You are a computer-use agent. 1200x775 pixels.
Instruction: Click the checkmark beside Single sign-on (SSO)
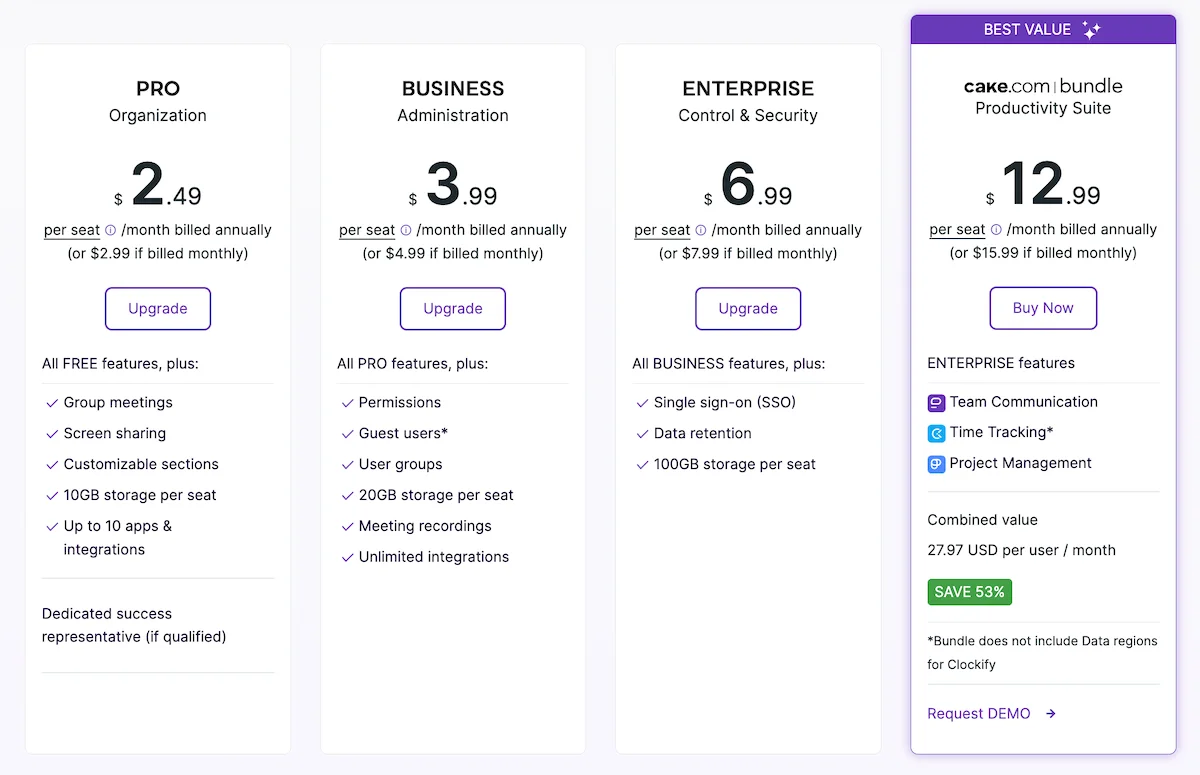pos(641,402)
